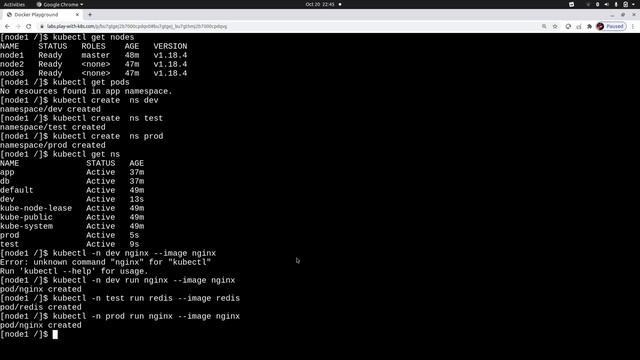Click the ROLES column header
The width and height of the screenshot is (640, 360).
[x=93, y=47]
